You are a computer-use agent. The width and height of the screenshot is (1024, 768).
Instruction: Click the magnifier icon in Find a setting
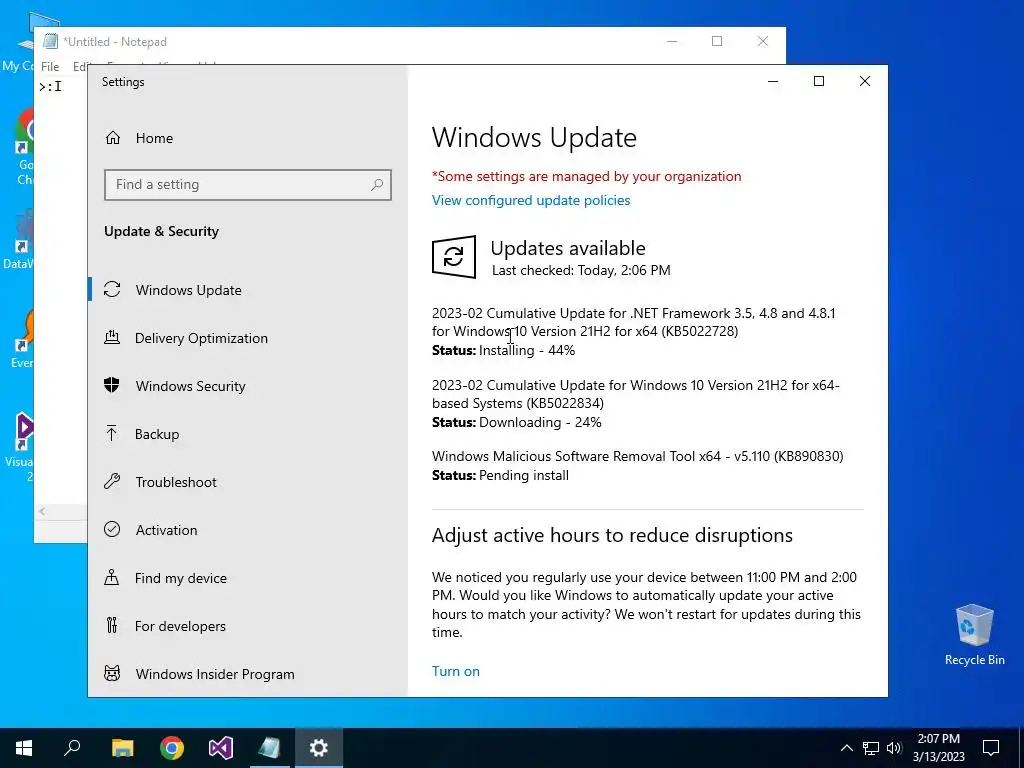pyautogui.click(x=377, y=185)
